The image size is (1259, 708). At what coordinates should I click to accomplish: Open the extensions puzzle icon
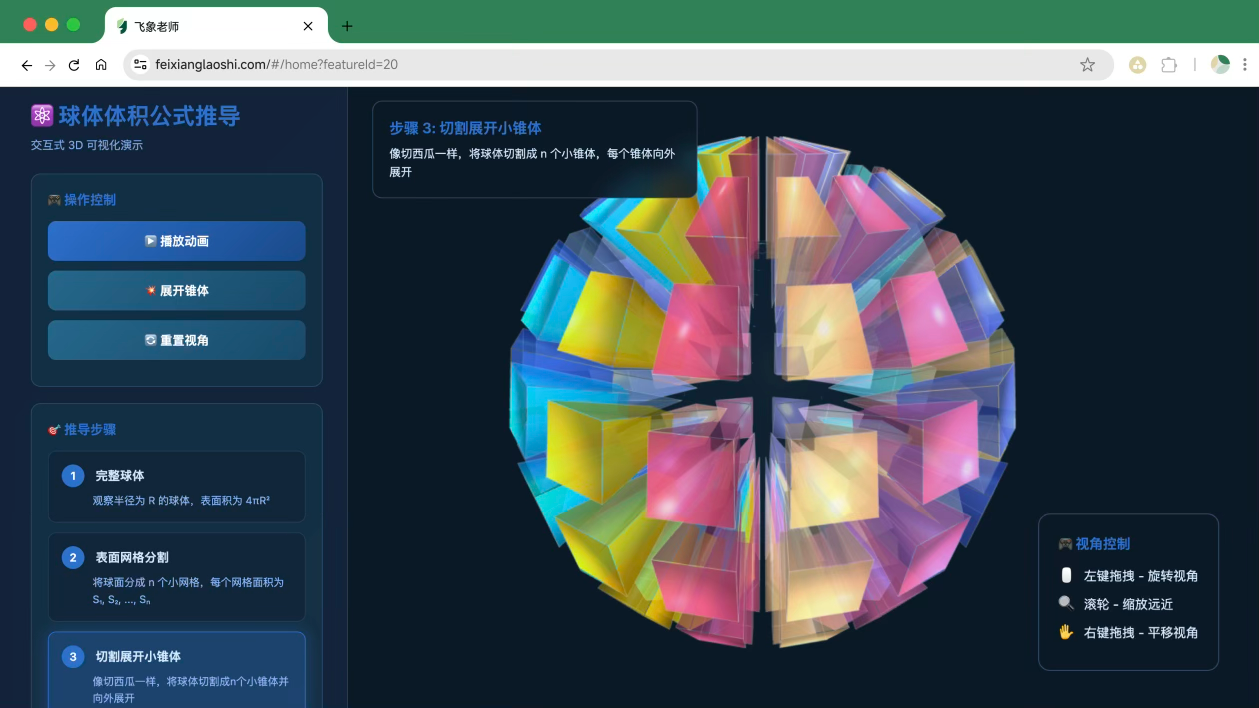click(1169, 65)
